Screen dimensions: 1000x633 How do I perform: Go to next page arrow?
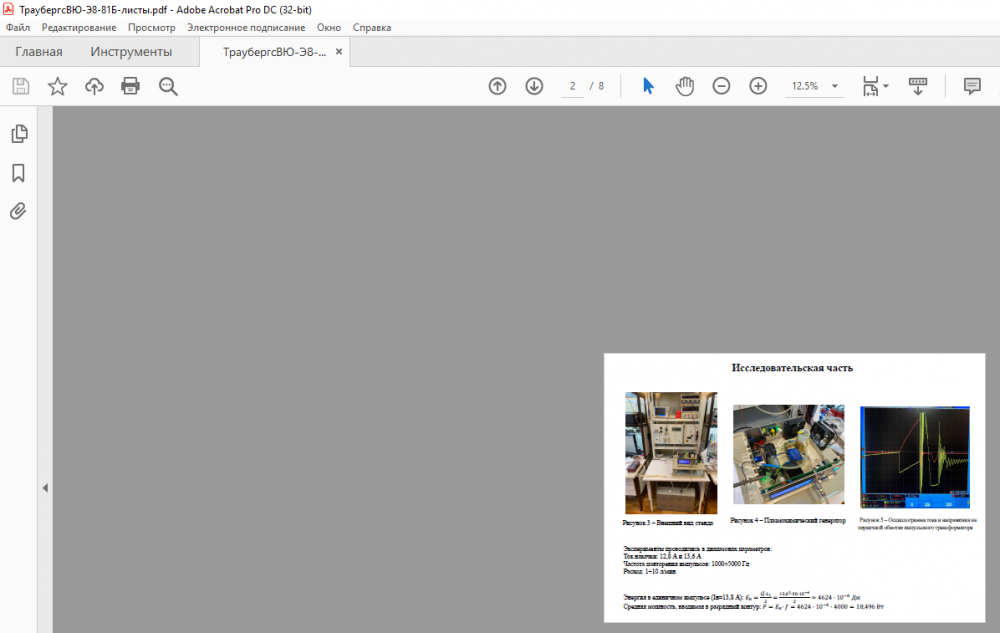click(x=534, y=86)
